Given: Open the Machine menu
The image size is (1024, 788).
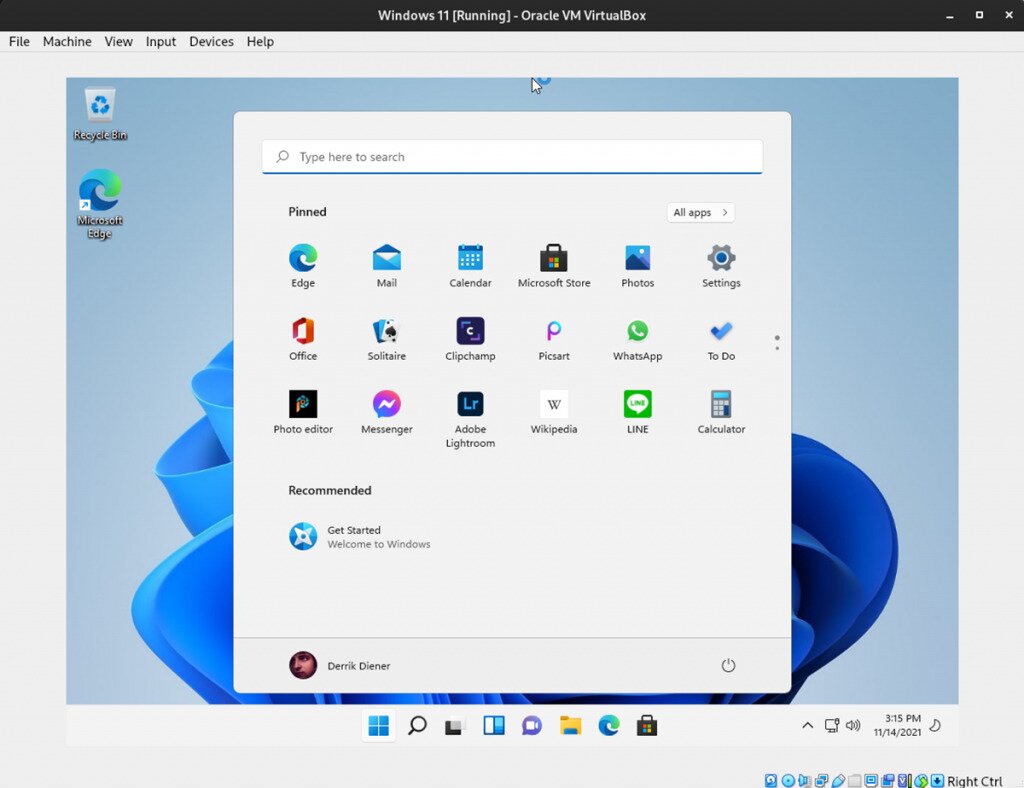Looking at the screenshot, I should 67,42.
